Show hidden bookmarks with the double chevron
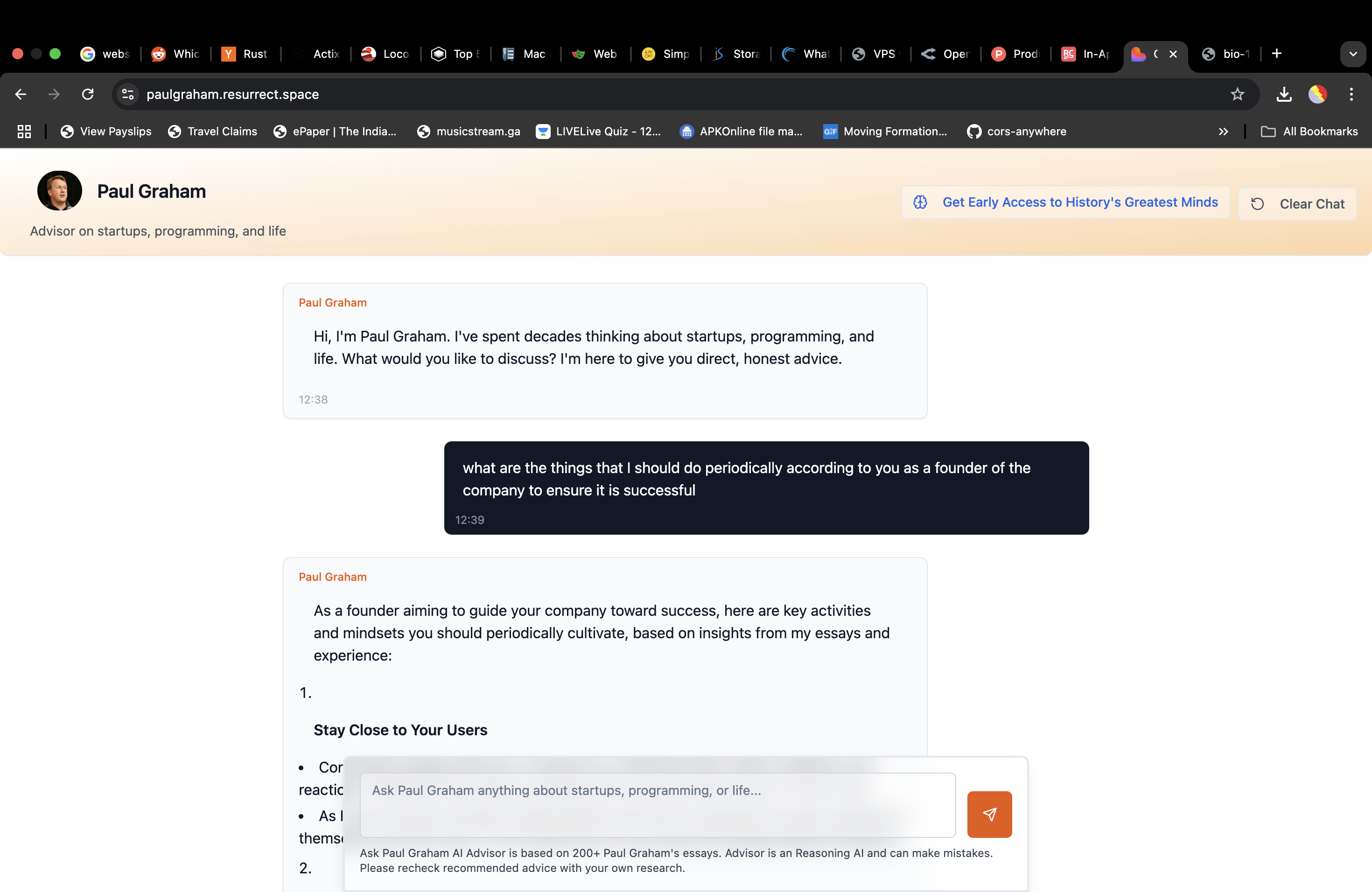Image resolution: width=1372 pixels, height=892 pixels. point(1223,132)
